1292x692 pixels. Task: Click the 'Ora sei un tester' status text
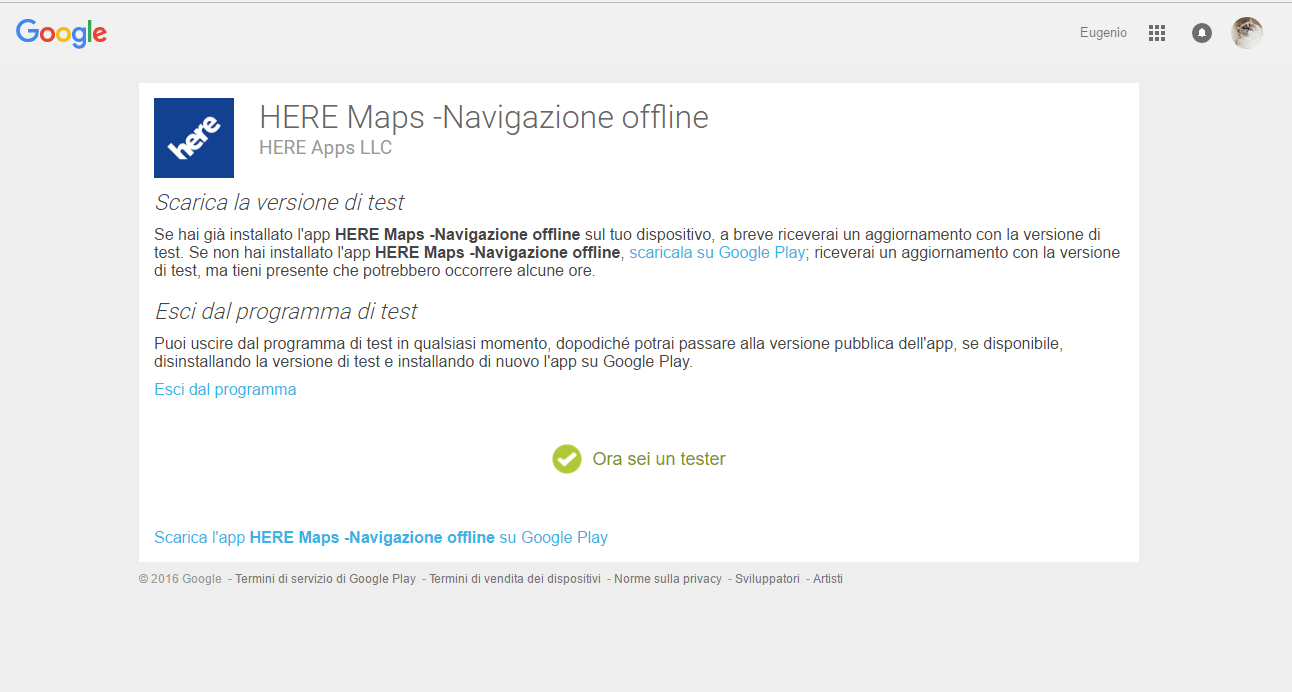pos(659,459)
